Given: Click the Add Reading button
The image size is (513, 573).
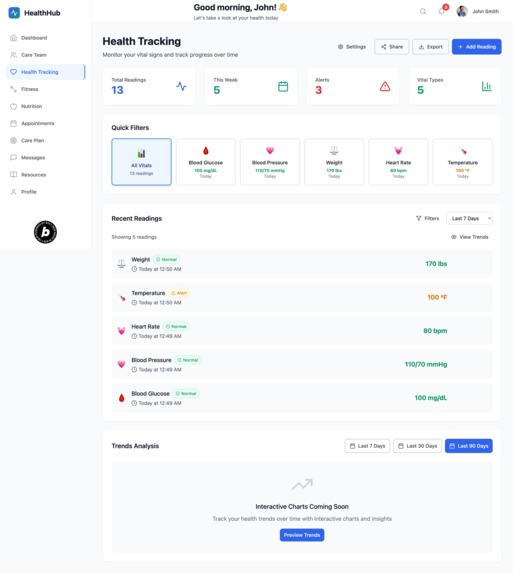Looking at the screenshot, I should click(x=476, y=47).
